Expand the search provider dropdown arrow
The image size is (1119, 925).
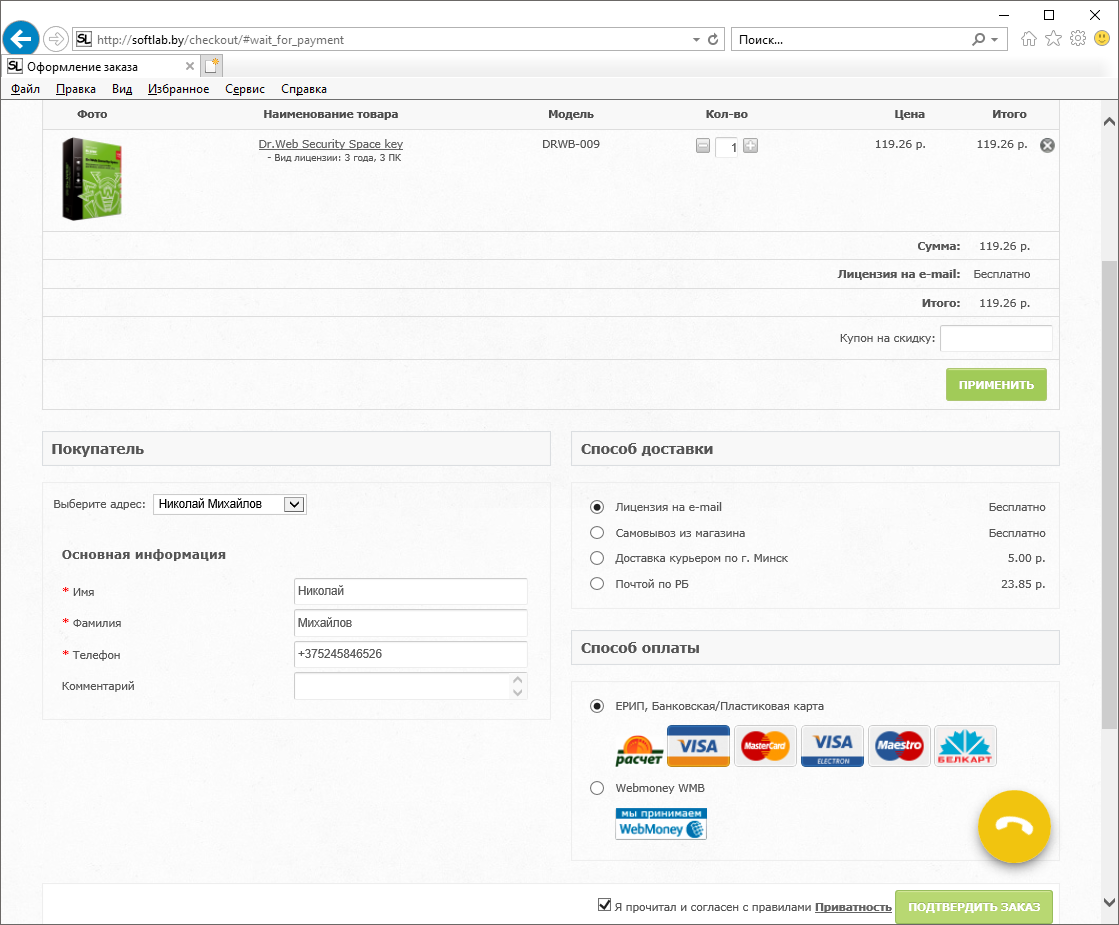pyautogui.click(x=995, y=39)
